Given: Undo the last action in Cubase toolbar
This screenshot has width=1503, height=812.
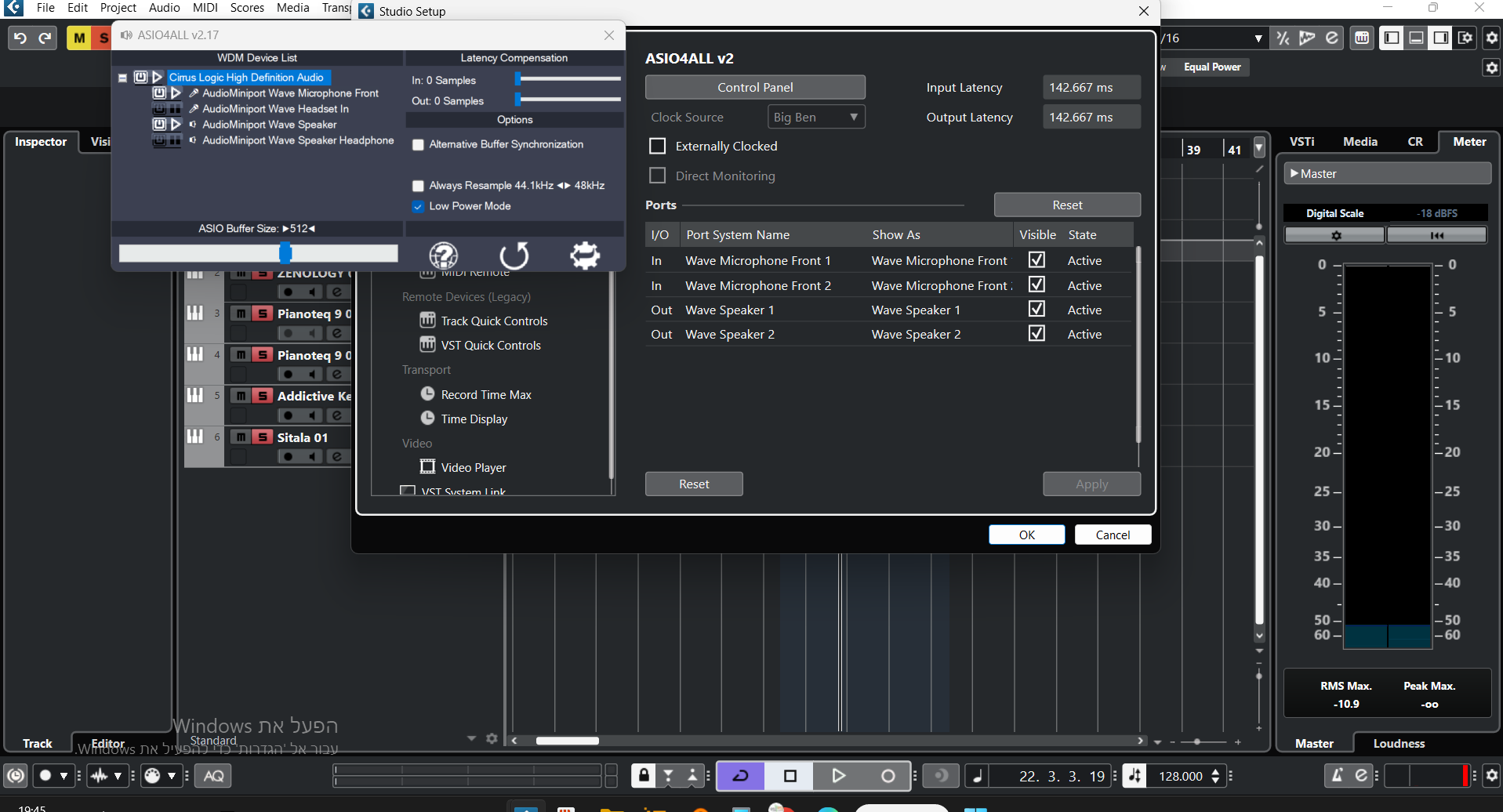Looking at the screenshot, I should coord(20,38).
